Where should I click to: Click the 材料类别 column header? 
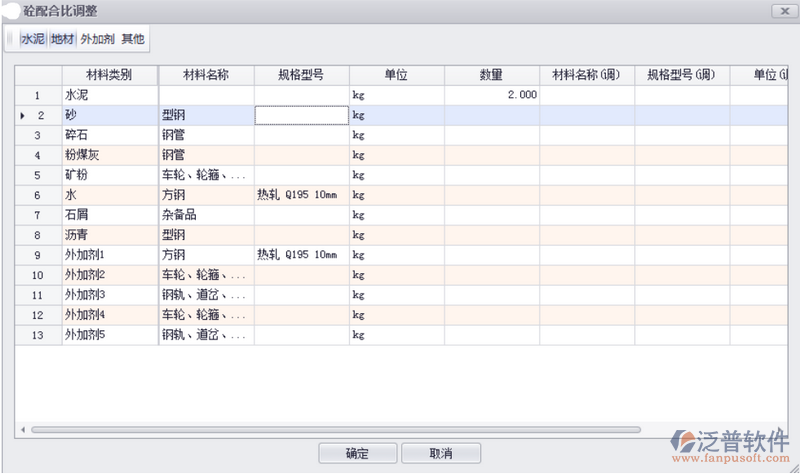coord(109,75)
